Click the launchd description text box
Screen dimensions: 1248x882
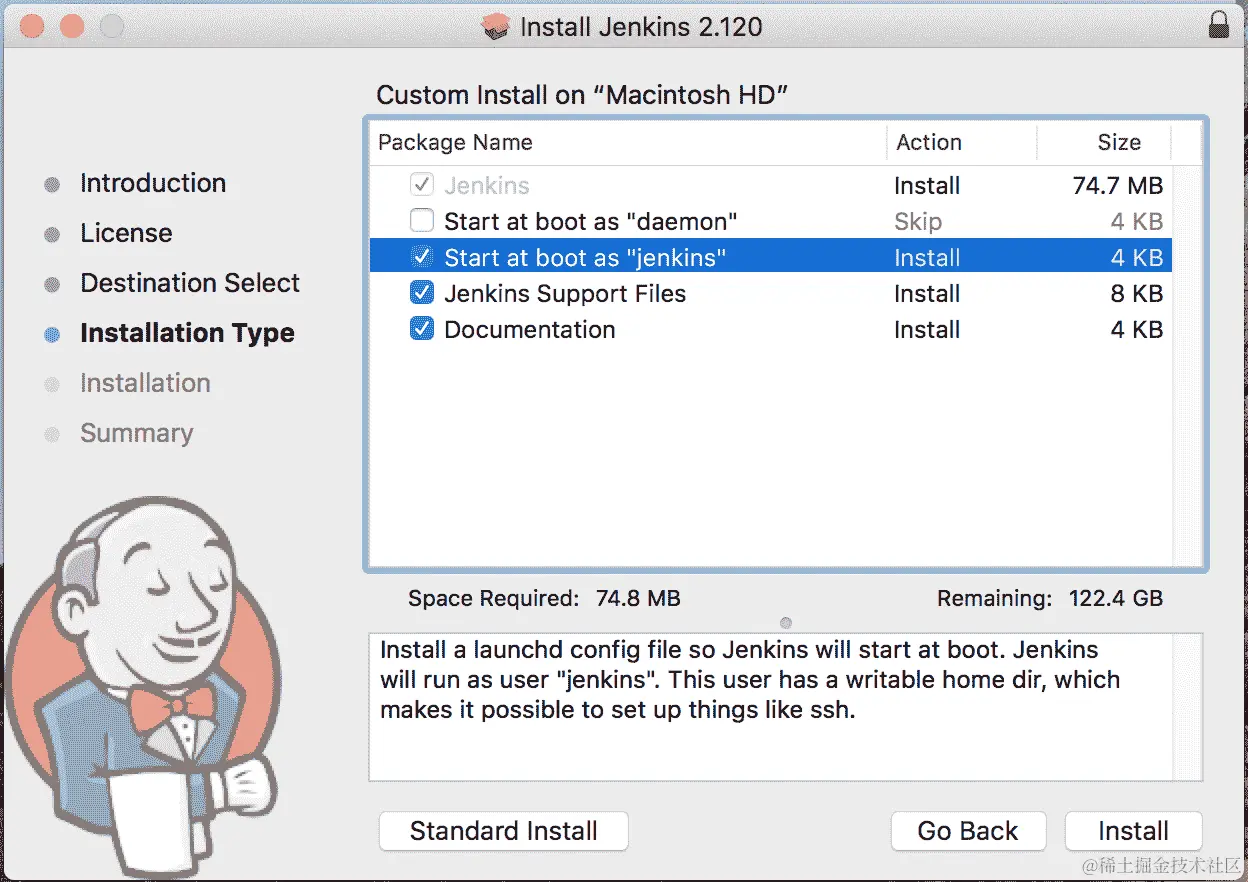786,707
